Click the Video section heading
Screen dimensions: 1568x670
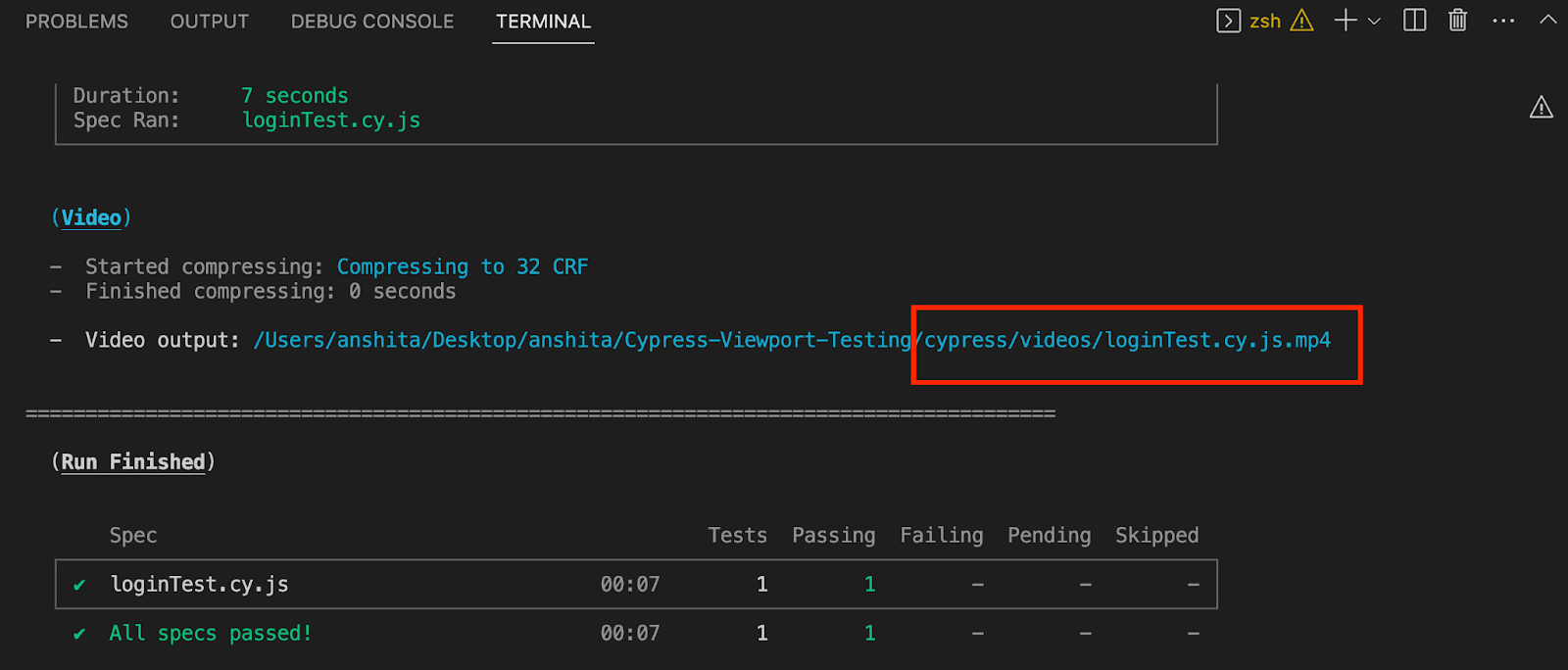click(x=91, y=217)
